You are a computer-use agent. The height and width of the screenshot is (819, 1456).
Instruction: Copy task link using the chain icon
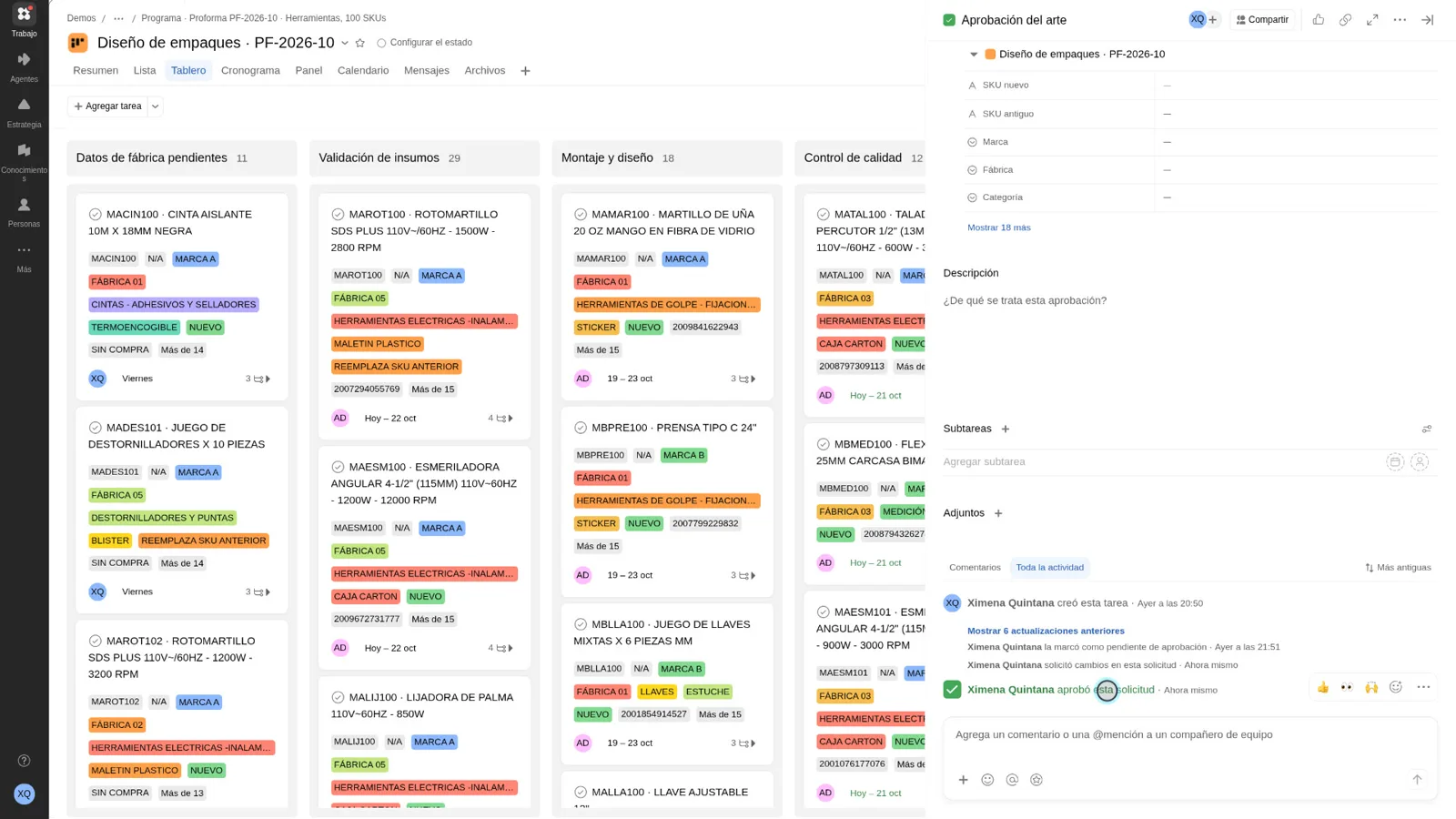1345,20
